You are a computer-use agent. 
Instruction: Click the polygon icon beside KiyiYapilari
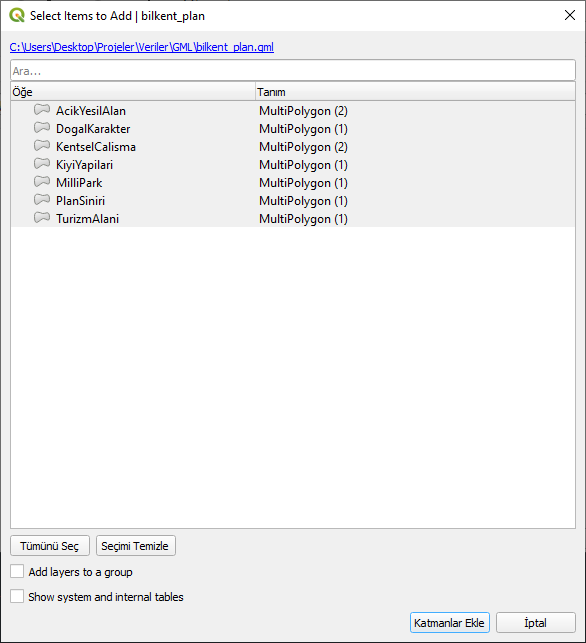[42, 164]
